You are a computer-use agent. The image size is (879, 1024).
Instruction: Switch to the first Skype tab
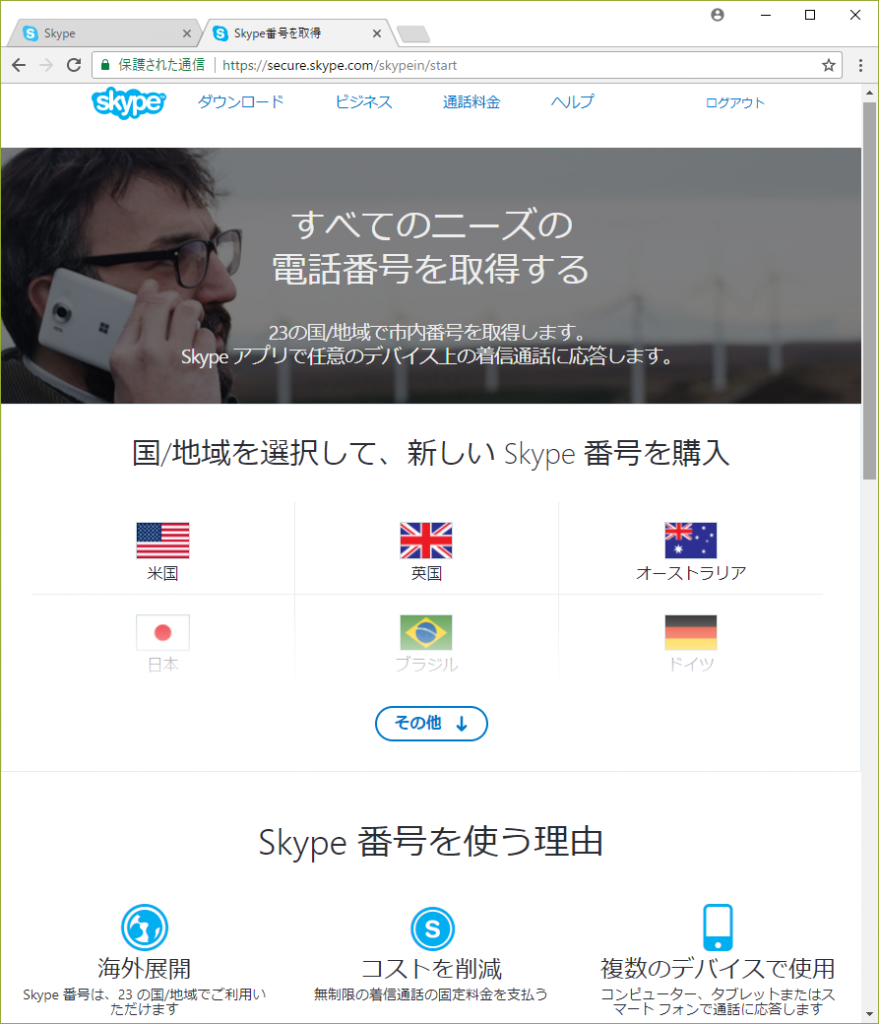coord(104,33)
